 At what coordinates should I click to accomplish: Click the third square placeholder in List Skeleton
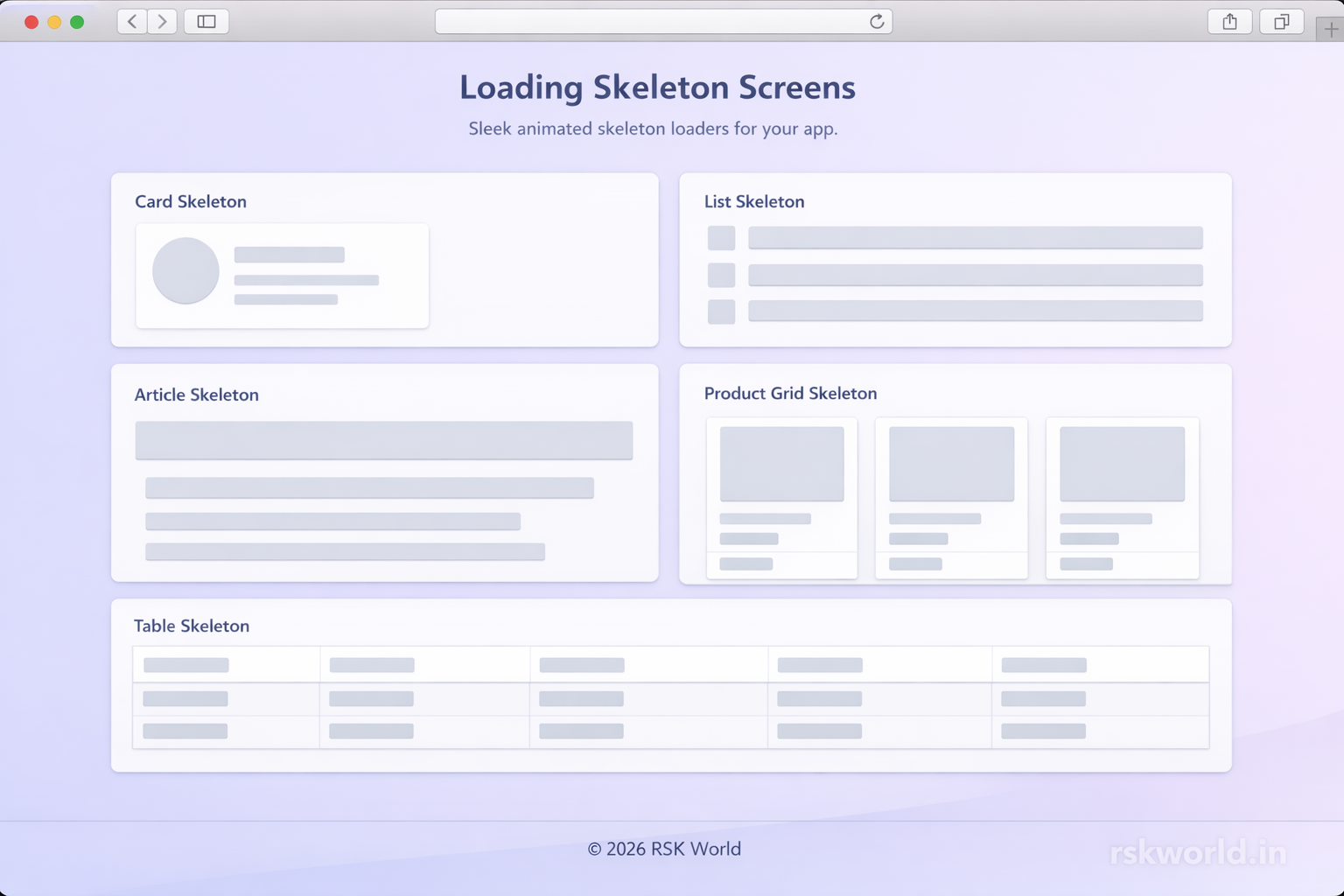tap(721, 311)
